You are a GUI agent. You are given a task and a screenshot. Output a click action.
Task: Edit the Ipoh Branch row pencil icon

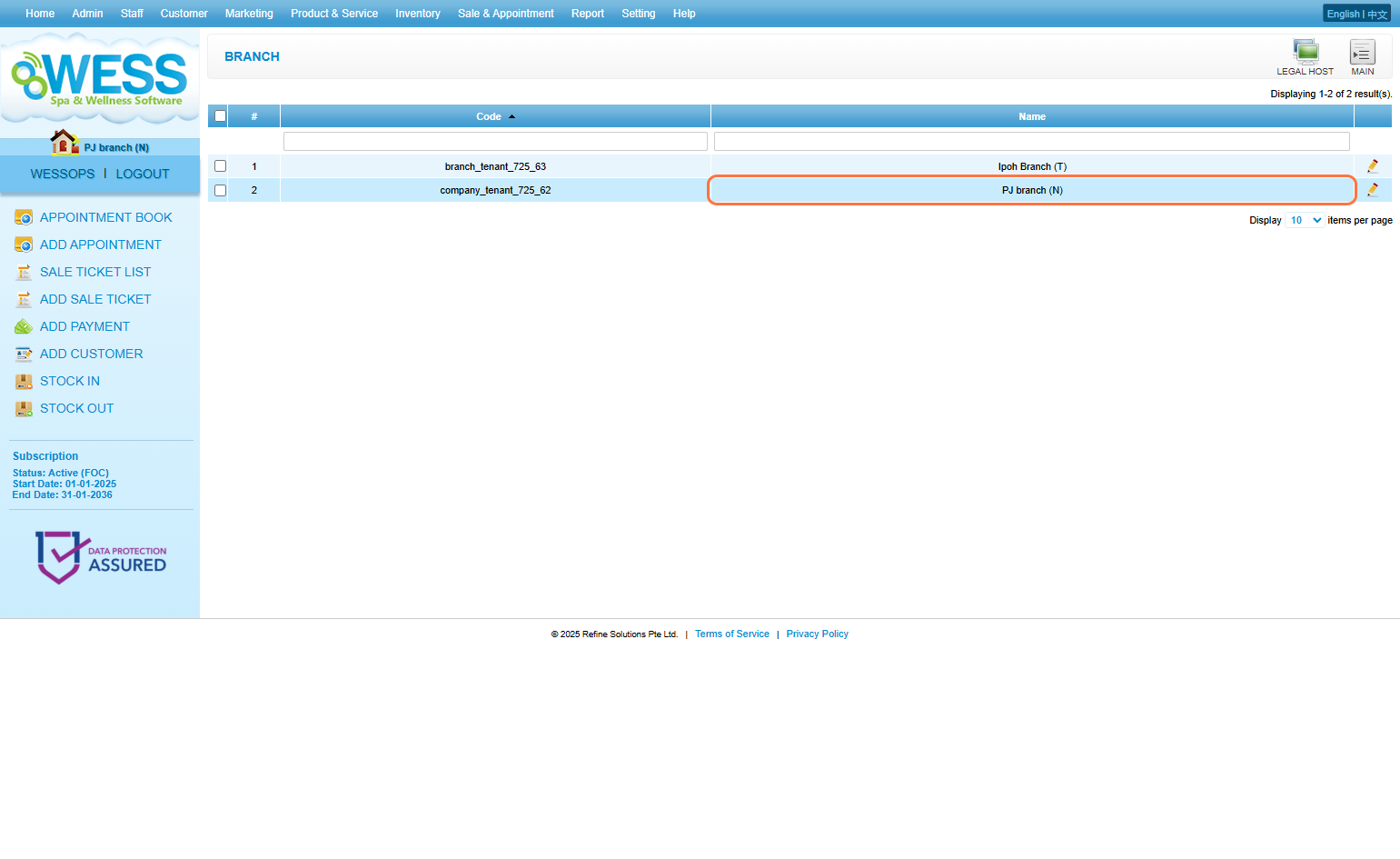[x=1372, y=166]
